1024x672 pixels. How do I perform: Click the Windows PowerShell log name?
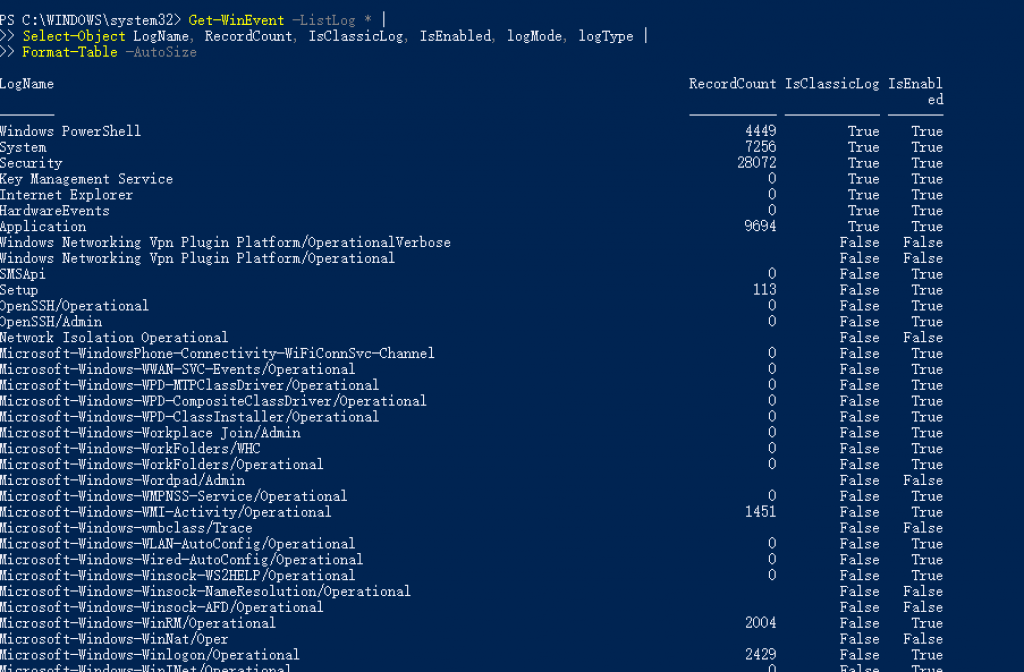click(x=70, y=131)
